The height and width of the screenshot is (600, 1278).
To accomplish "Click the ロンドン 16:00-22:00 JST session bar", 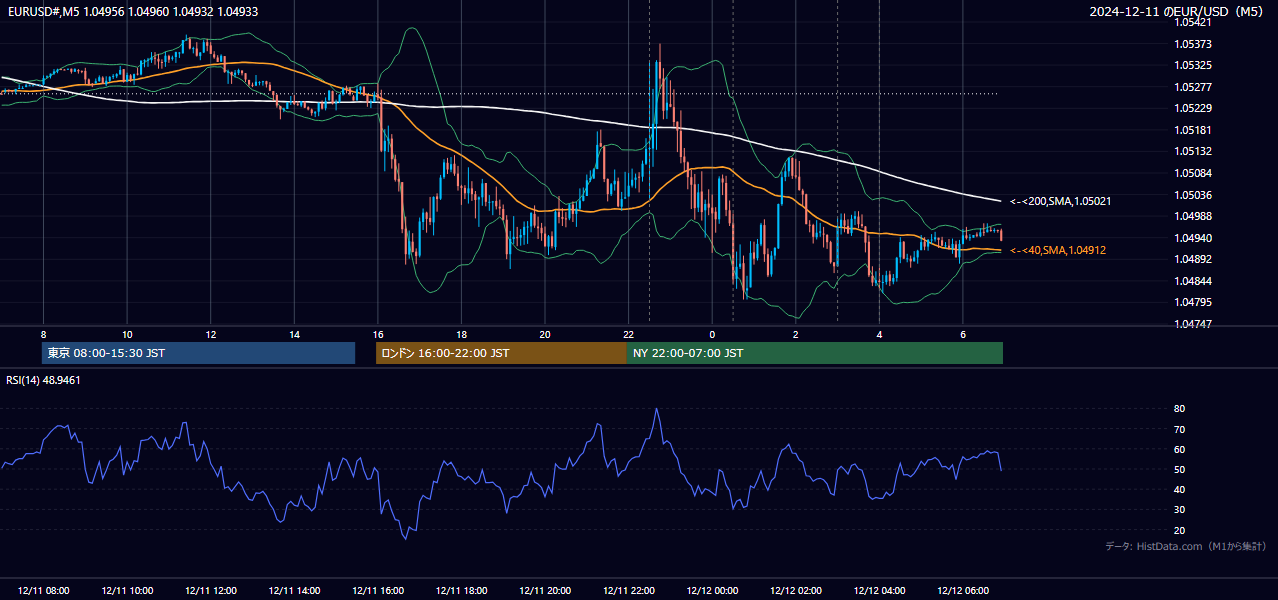I will click(x=501, y=353).
